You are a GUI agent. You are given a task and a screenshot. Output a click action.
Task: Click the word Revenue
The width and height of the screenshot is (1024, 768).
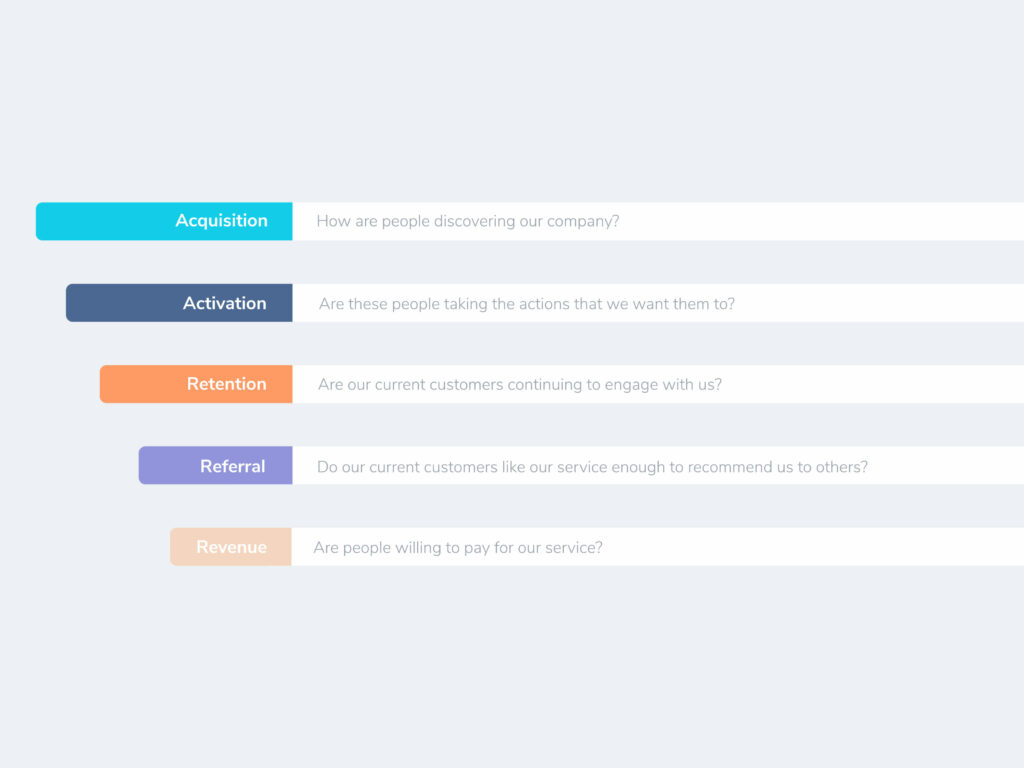231,547
